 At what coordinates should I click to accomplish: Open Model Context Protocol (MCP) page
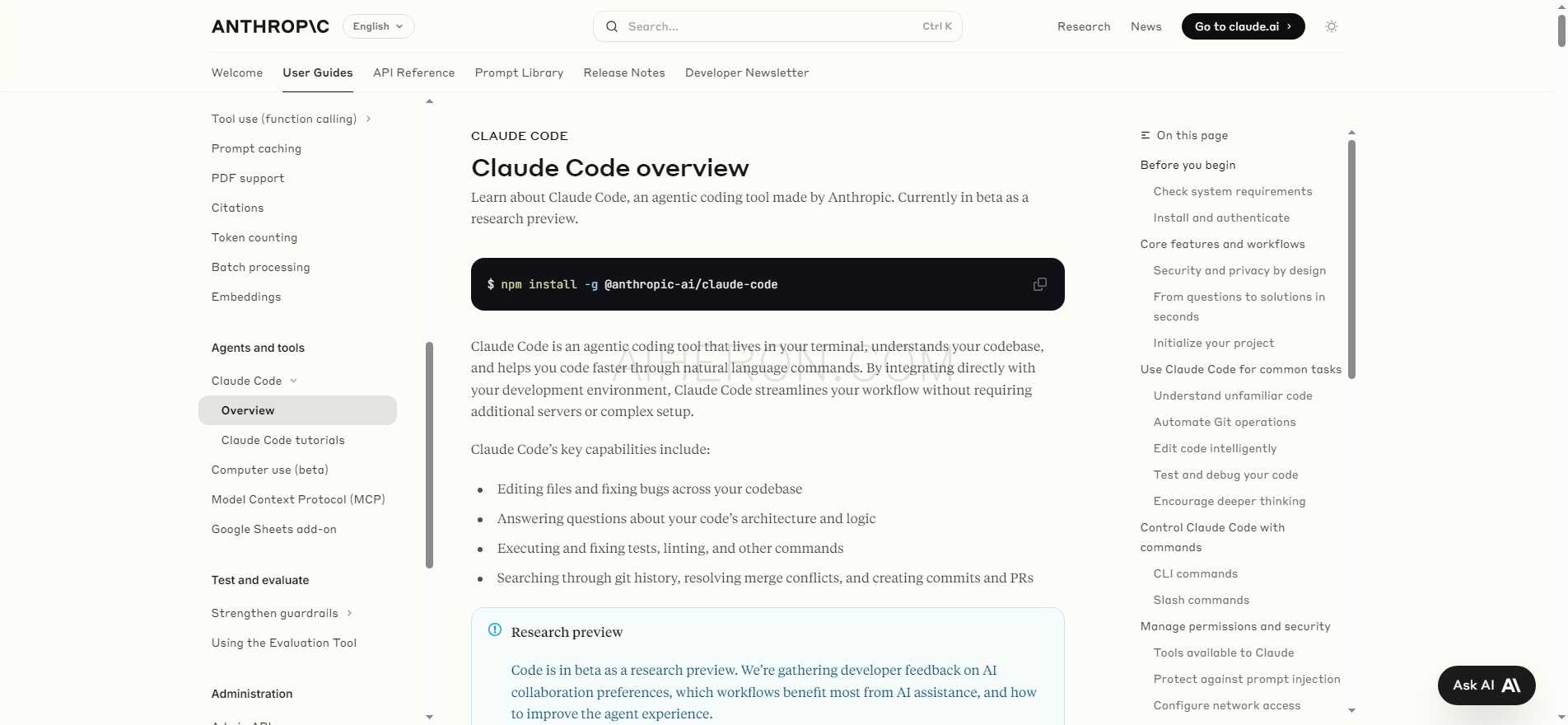pyautogui.click(x=298, y=499)
